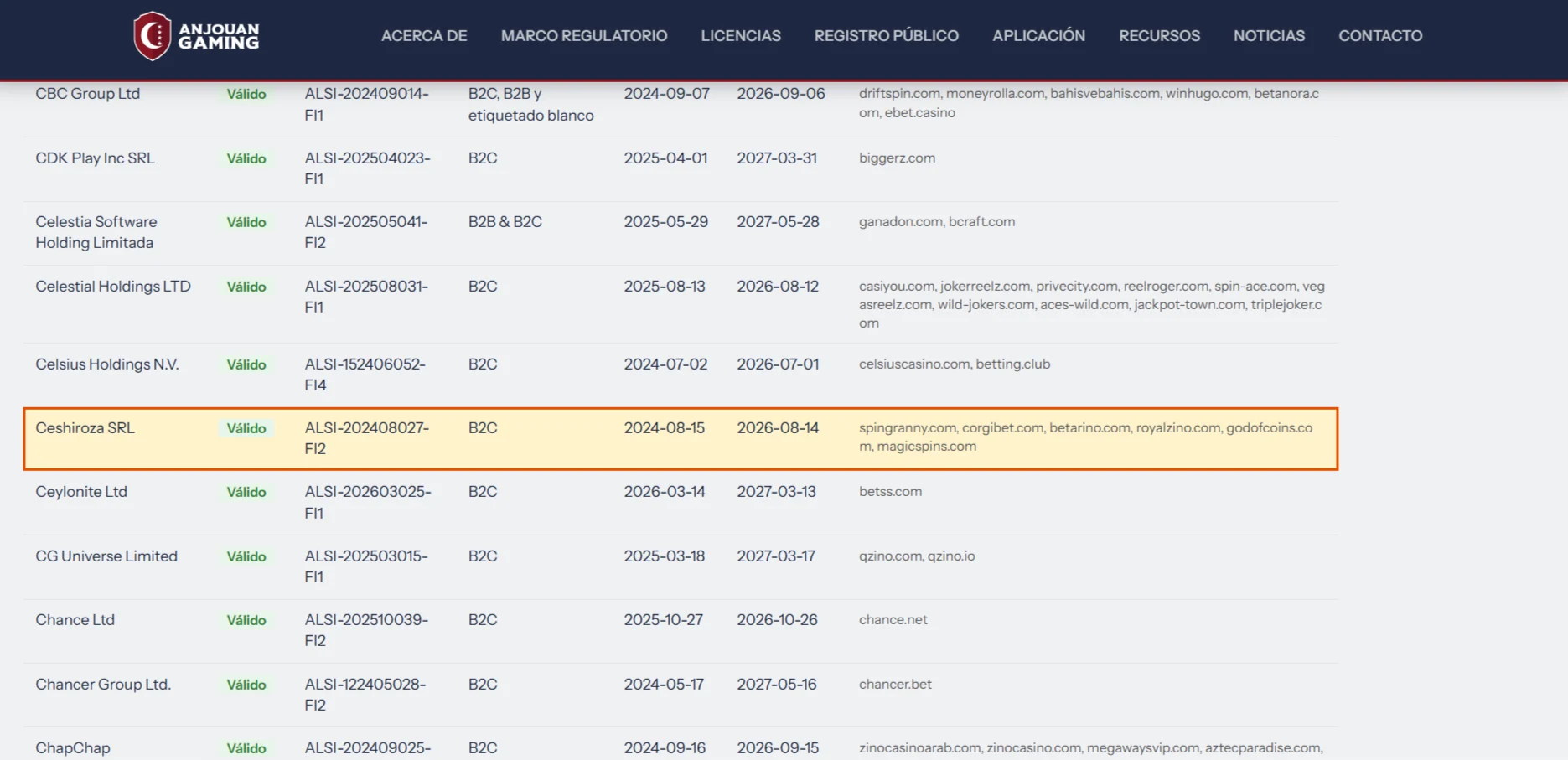Click expiry date 2027-05-28
The image size is (1568, 760).
tap(779, 222)
